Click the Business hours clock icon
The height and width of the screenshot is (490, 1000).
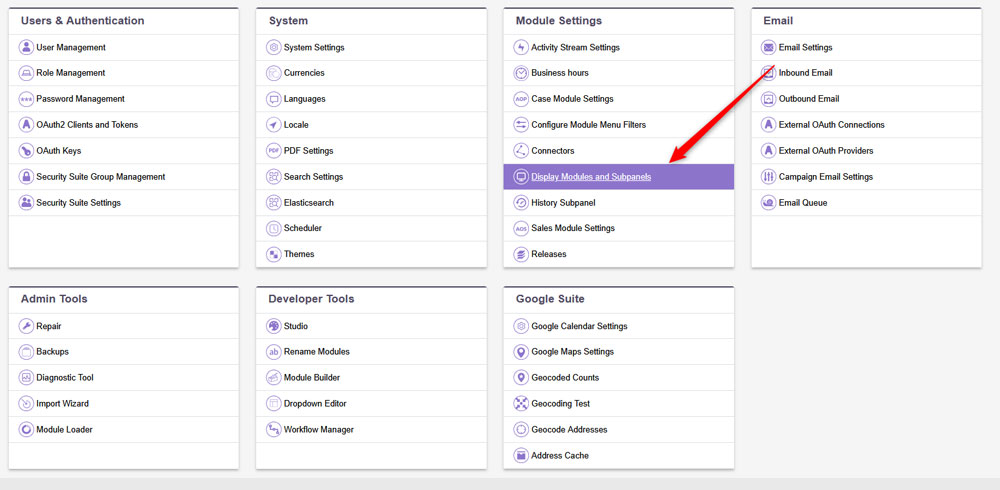point(521,73)
